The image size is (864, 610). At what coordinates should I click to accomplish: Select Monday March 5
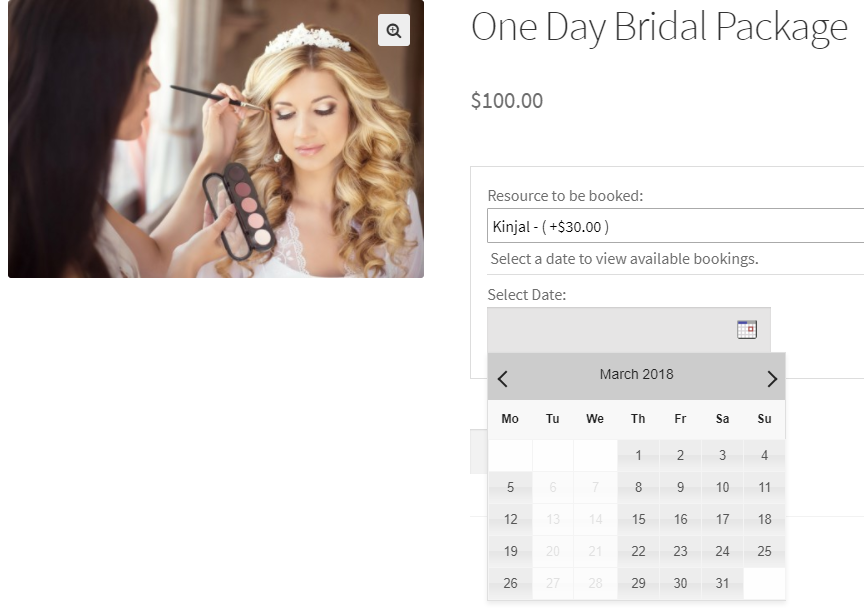[510, 487]
